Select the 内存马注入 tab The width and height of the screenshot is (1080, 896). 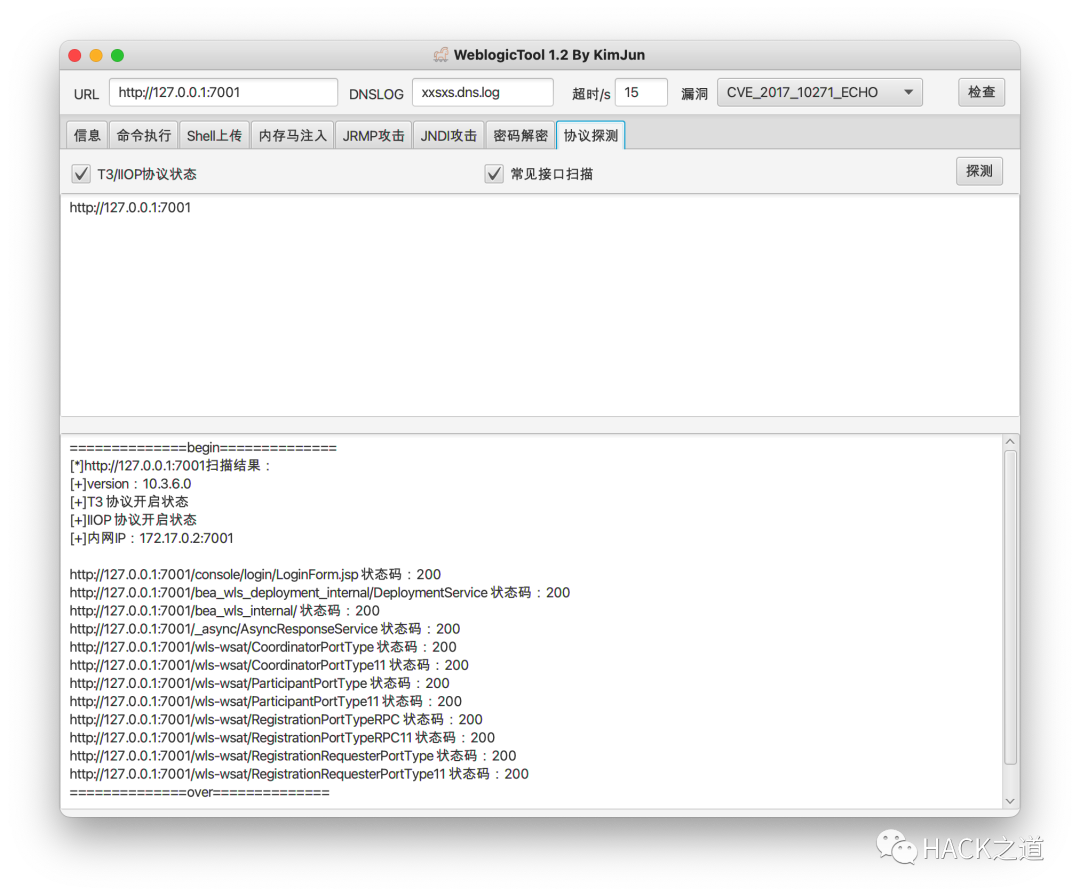293,135
